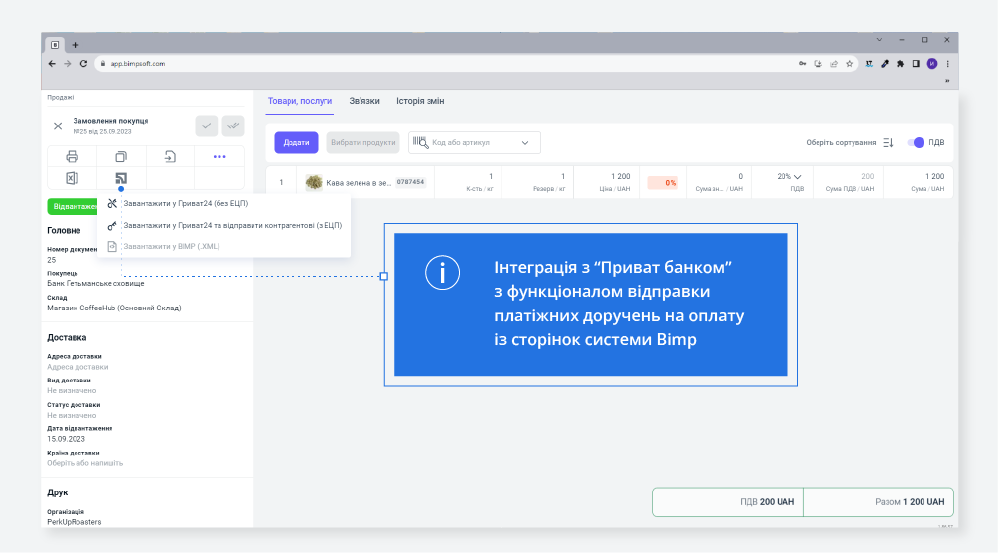The image size is (1000, 554).
Task: Toggle the ПДВ switch off
Action: click(x=915, y=142)
